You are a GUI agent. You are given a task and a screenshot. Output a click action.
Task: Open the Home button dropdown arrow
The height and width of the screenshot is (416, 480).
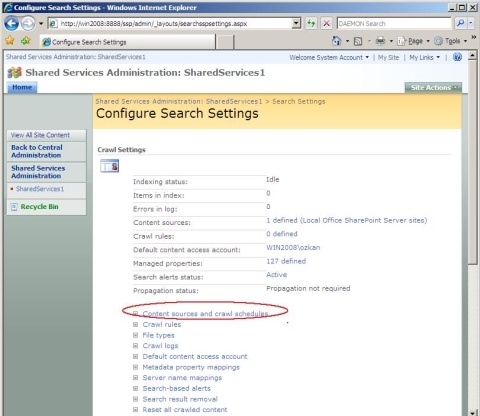tap(347, 41)
